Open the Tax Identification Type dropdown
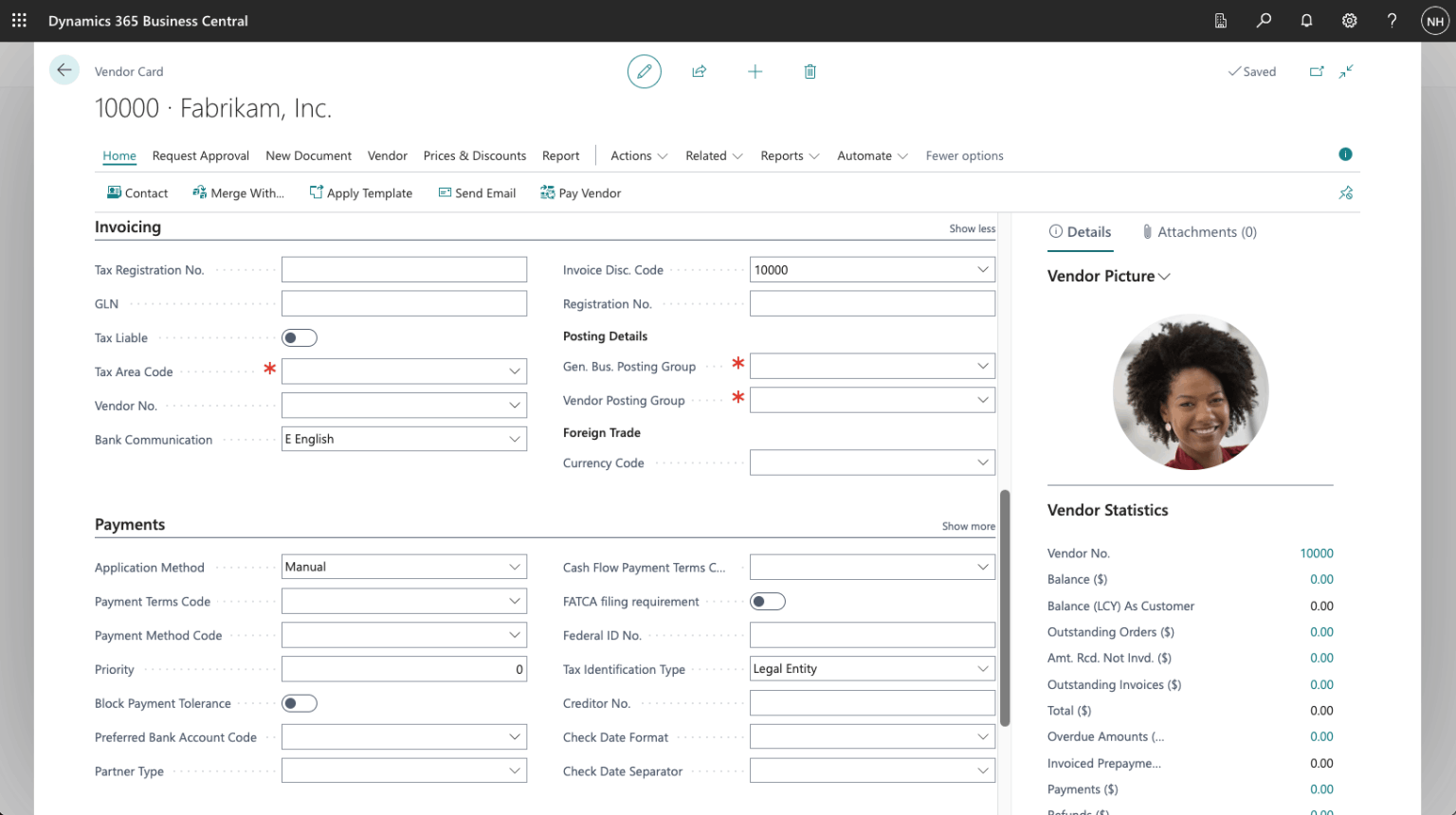Viewport: 1456px width, 815px height. point(983,669)
